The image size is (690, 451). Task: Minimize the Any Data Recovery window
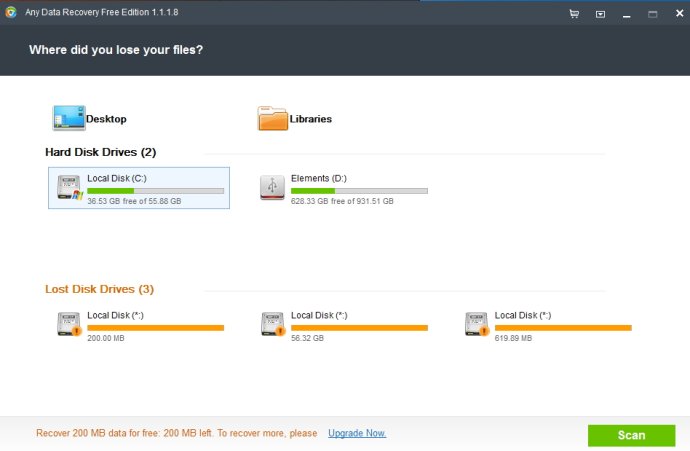(x=627, y=16)
